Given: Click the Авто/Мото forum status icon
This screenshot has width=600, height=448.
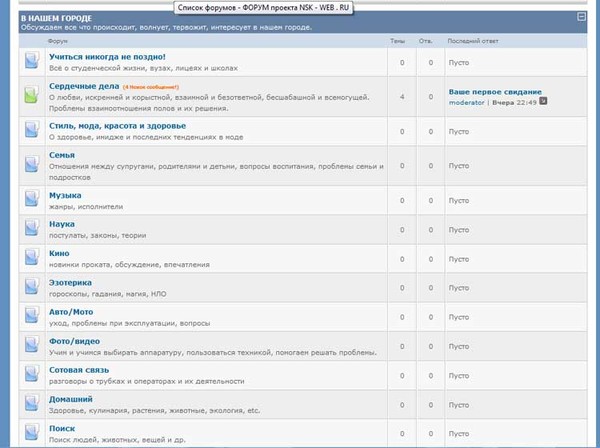Looking at the screenshot, I should (32, 315).
